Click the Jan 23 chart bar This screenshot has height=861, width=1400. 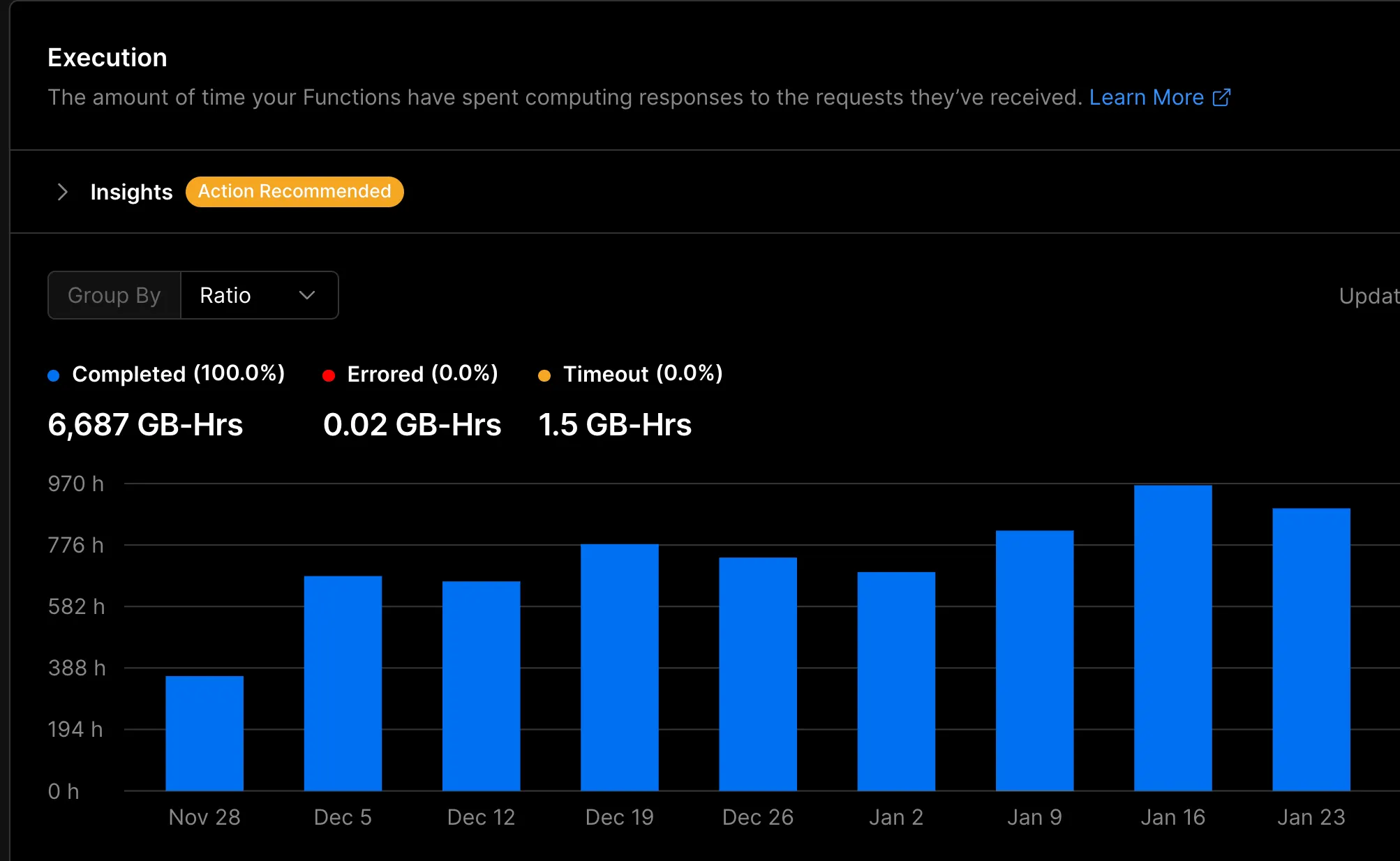(x=1311, y=649)
